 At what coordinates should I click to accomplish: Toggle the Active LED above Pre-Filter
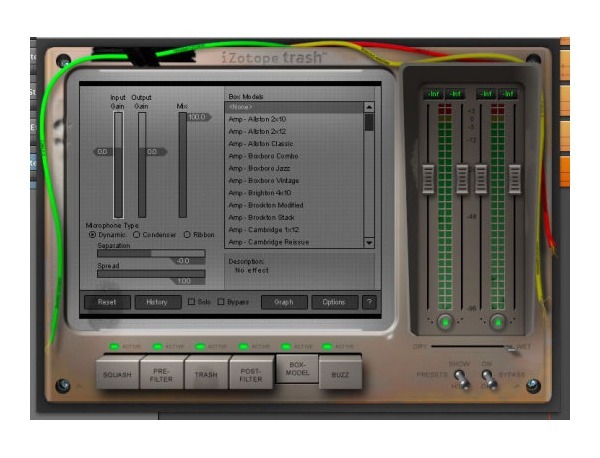[x=157, y=347]
